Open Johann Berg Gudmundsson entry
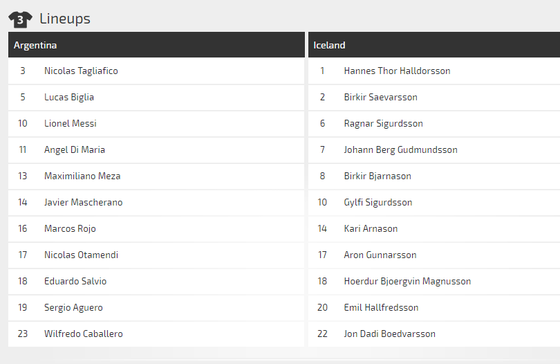Viewport: 560px width, 364px height. click(401, 150)
